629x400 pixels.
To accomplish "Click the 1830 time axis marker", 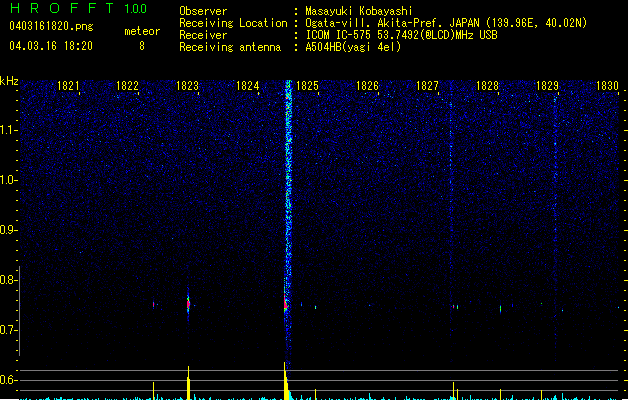I will pos(607,86).
